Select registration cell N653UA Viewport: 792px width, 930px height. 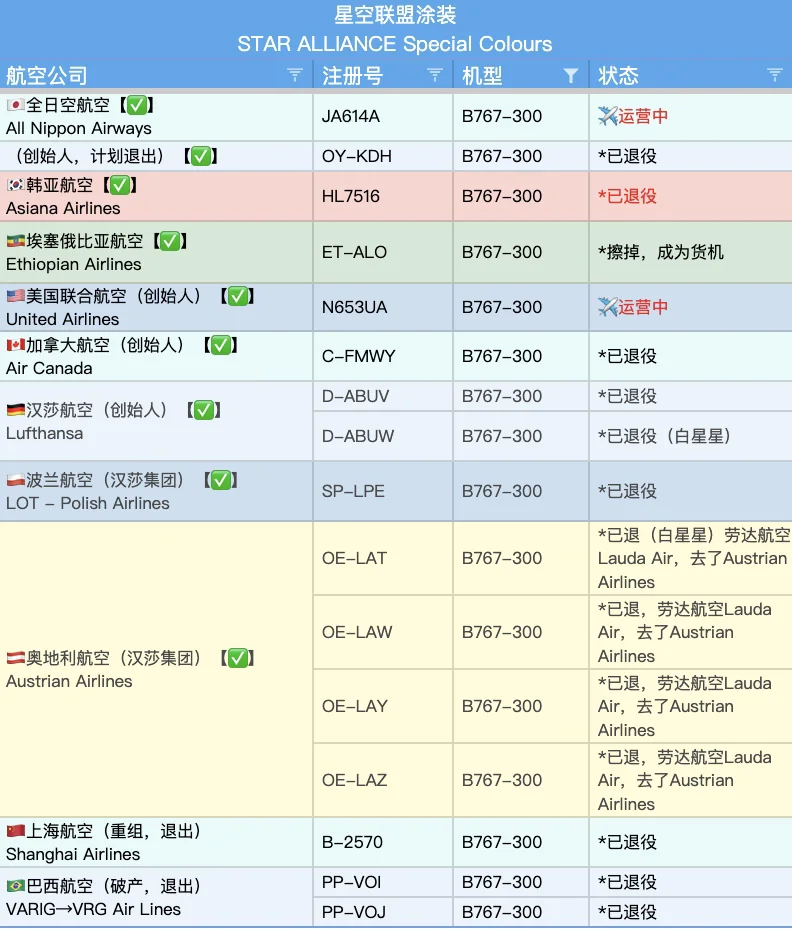(x=383, y=307)
